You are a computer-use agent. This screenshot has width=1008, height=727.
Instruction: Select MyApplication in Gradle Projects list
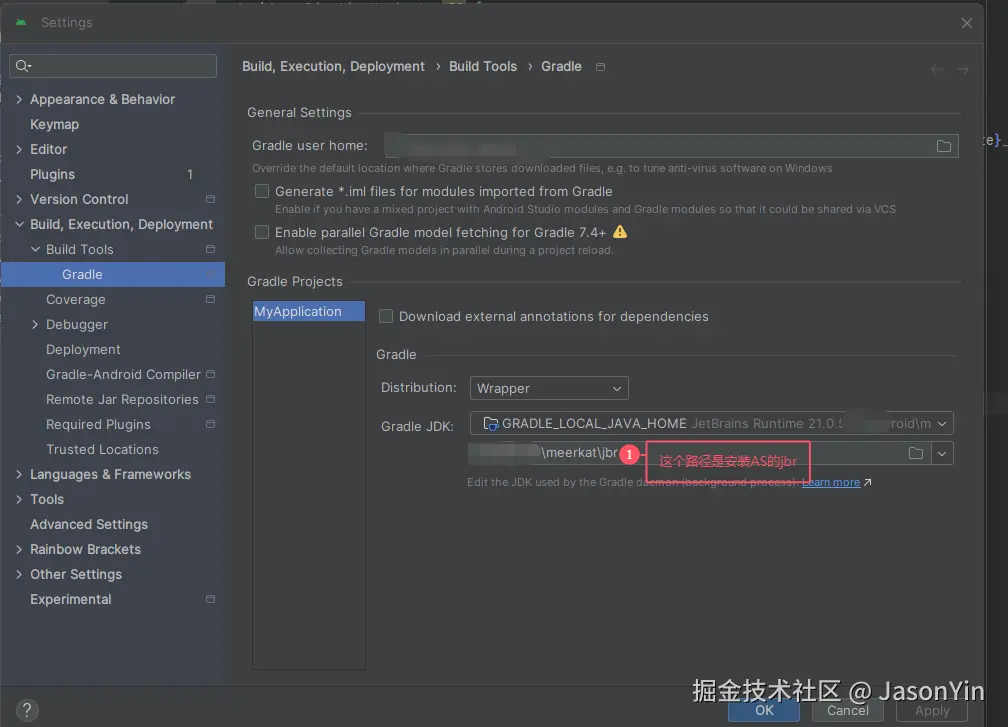click(x=309, y=311)
